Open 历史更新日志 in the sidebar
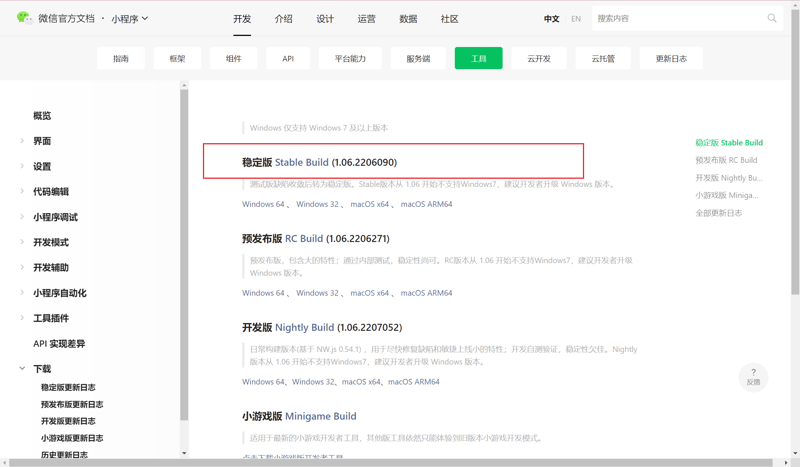This screenshot has width=800, height=467. 64,454
